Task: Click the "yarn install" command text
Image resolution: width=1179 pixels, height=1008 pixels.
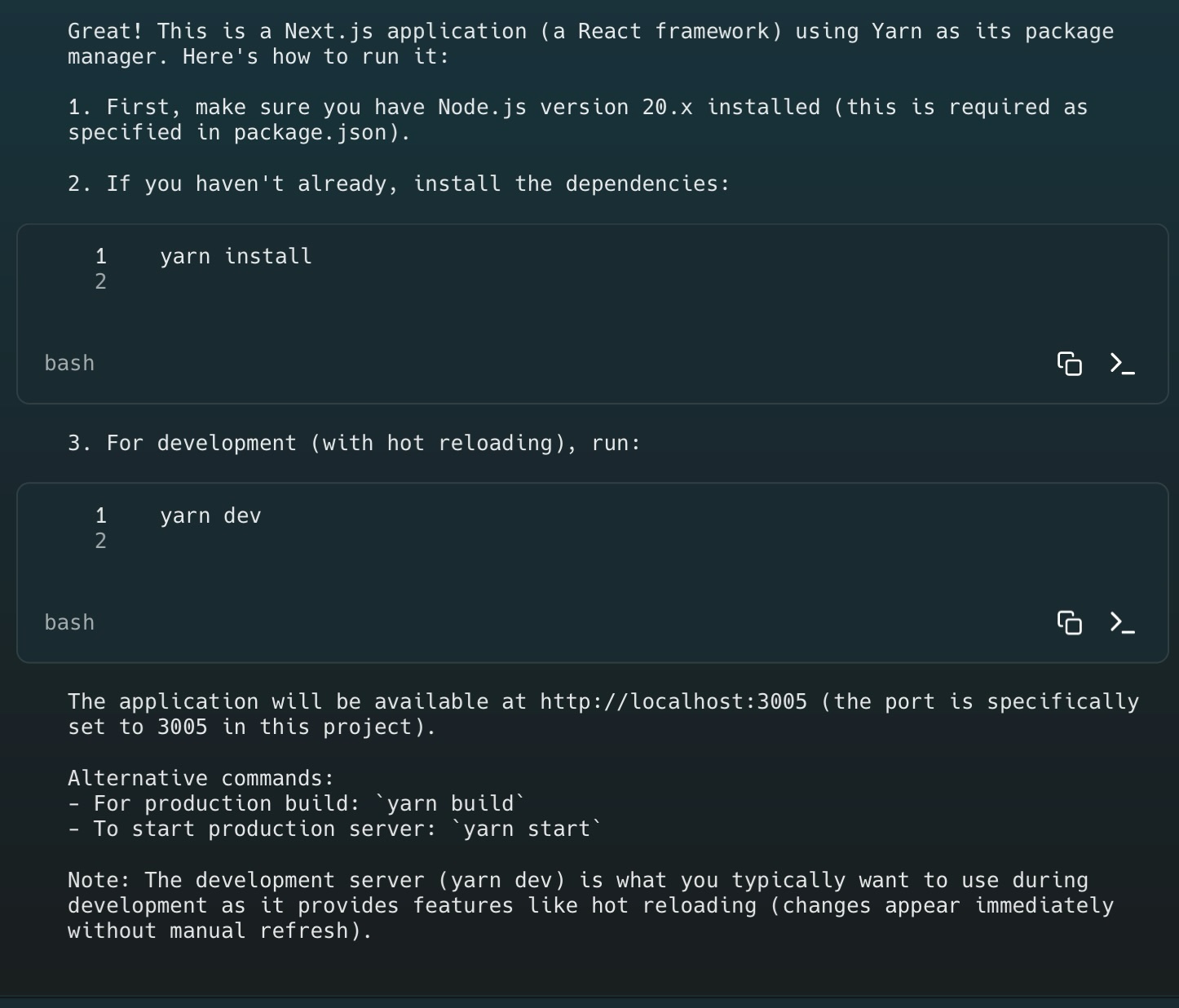Action: tap(236, 257)
